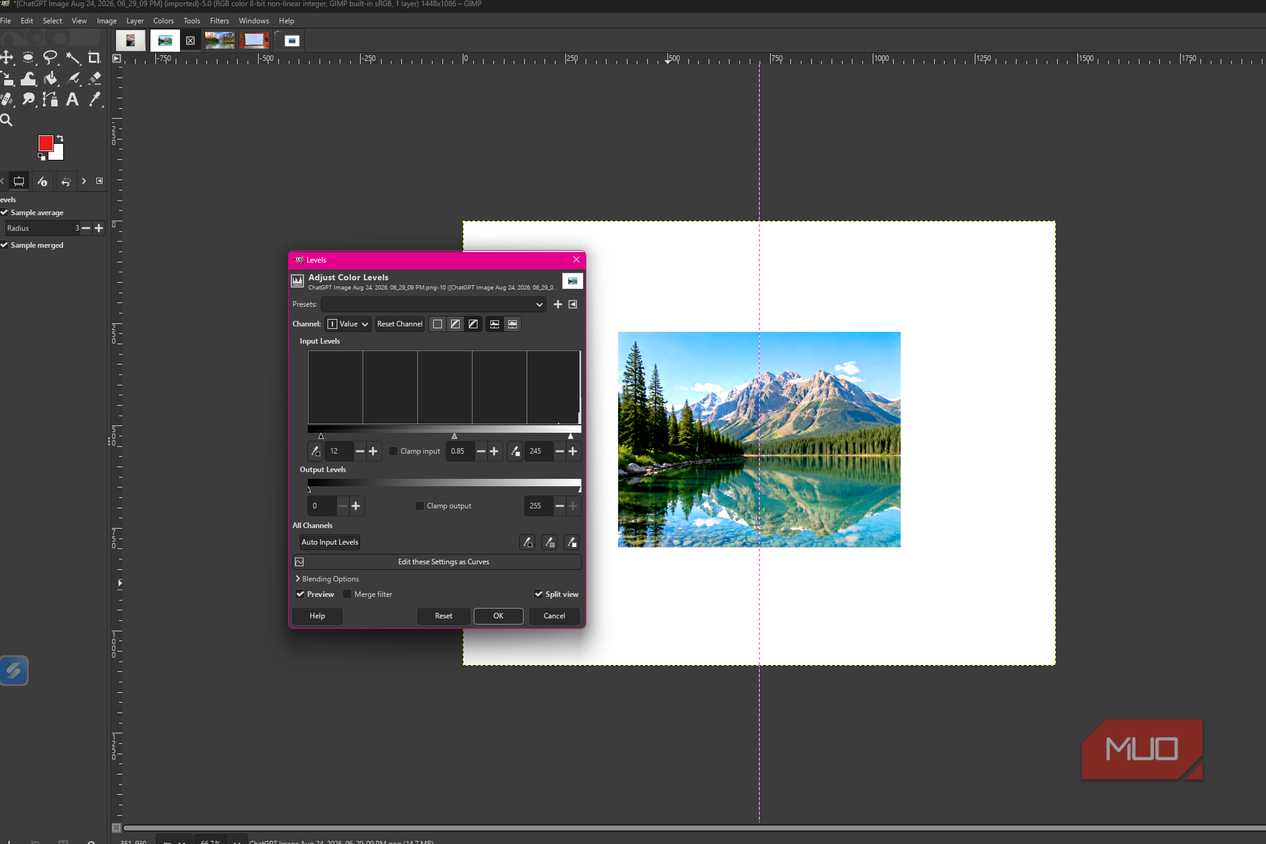1266x844 pixels.
Task: Open the Colors menu
Action: point(163,20)
